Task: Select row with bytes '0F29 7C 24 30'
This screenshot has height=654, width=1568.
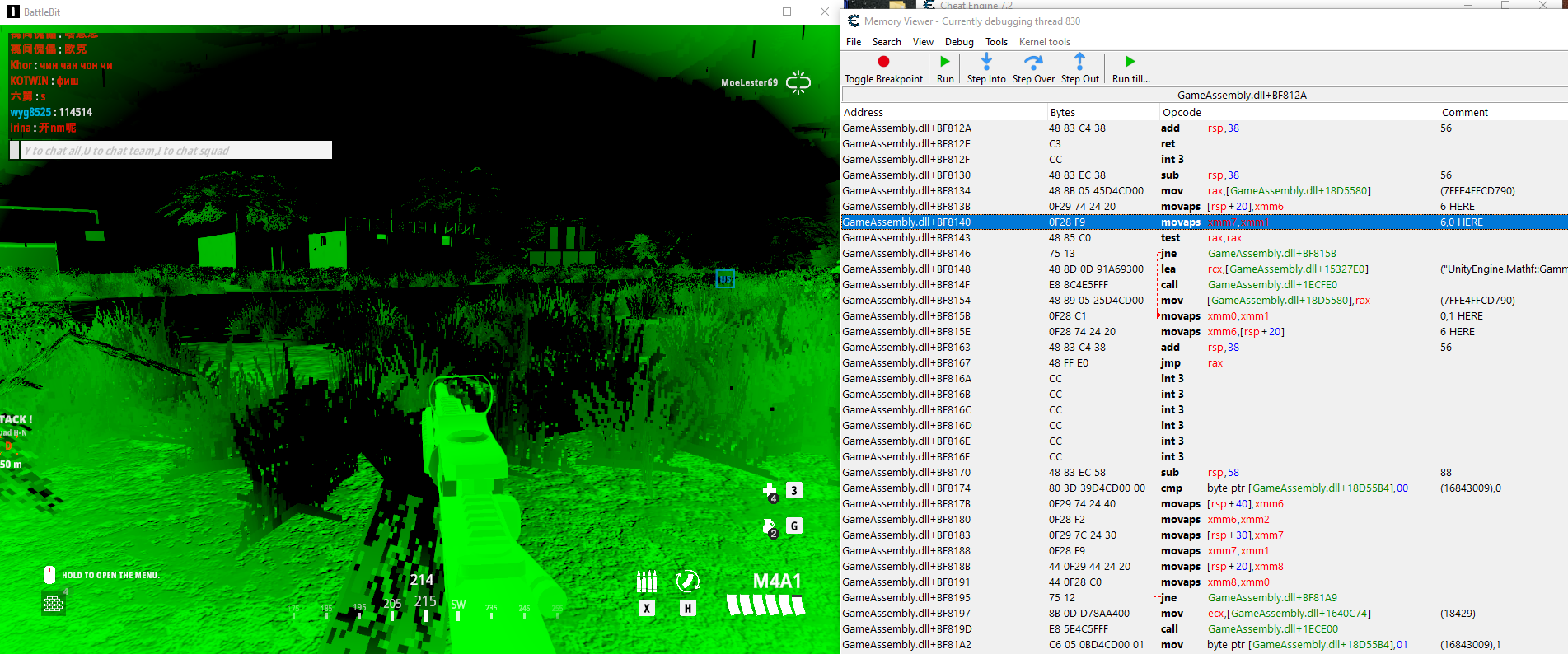Action: (x=1205, y=535)
